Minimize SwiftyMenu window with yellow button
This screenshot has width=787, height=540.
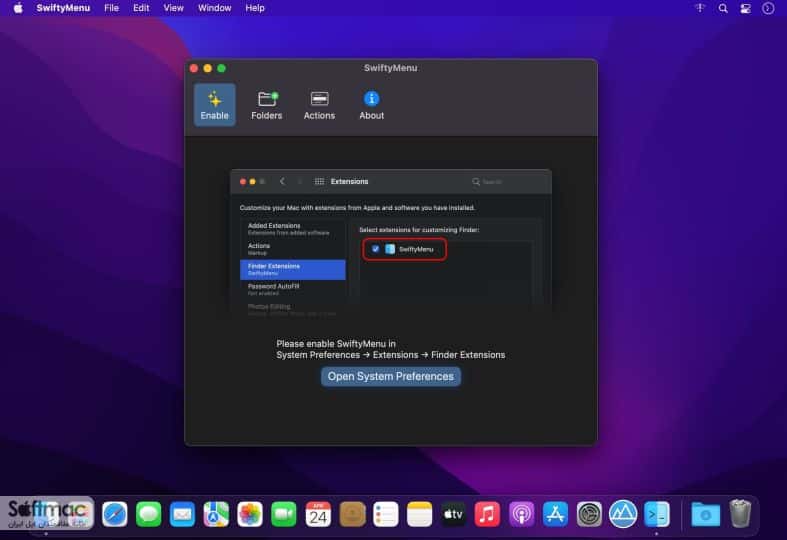pos(208,68)
